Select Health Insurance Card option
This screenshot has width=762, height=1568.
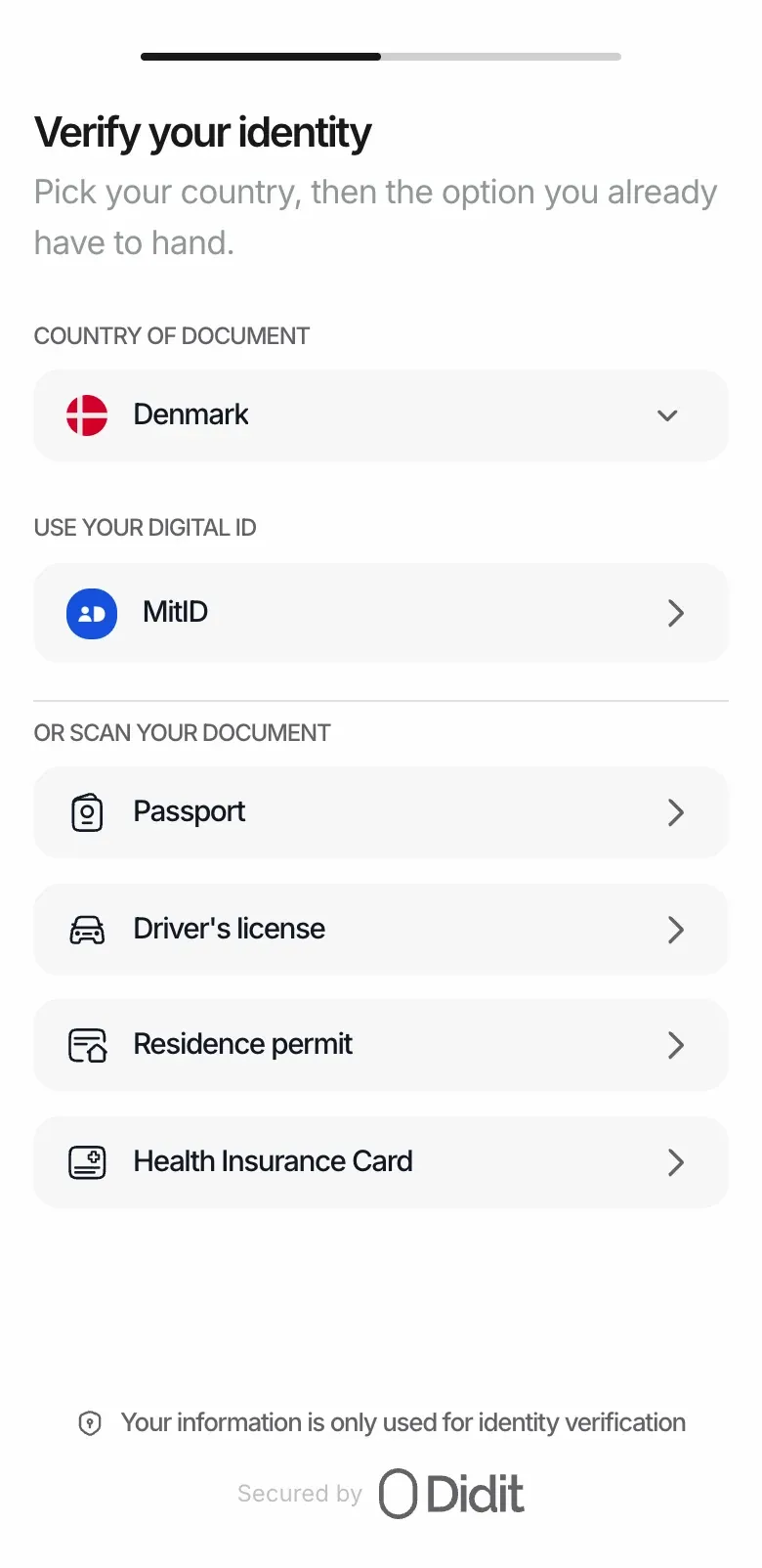[381, 1162]
